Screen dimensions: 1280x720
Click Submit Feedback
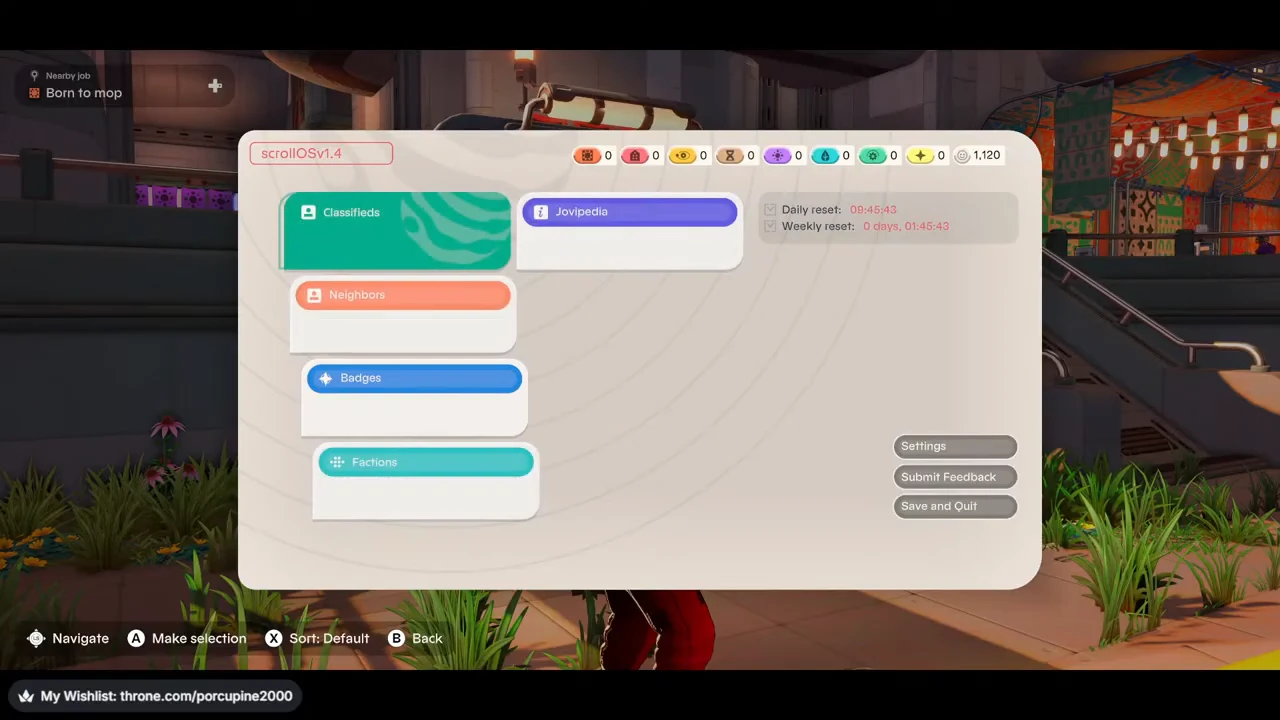[x=955, y=477]
